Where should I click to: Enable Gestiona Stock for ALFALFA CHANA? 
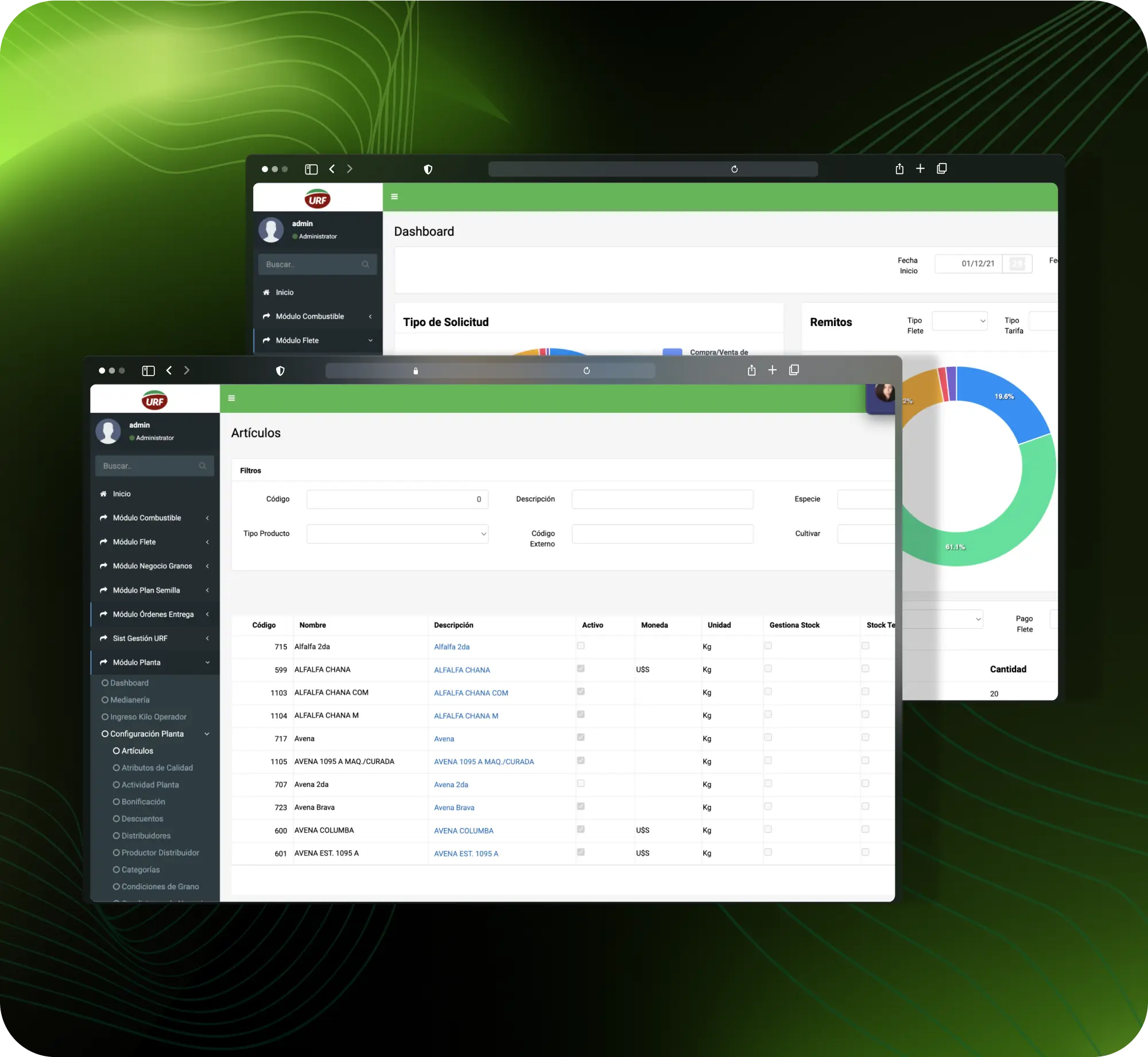click(x=769, y=668)
